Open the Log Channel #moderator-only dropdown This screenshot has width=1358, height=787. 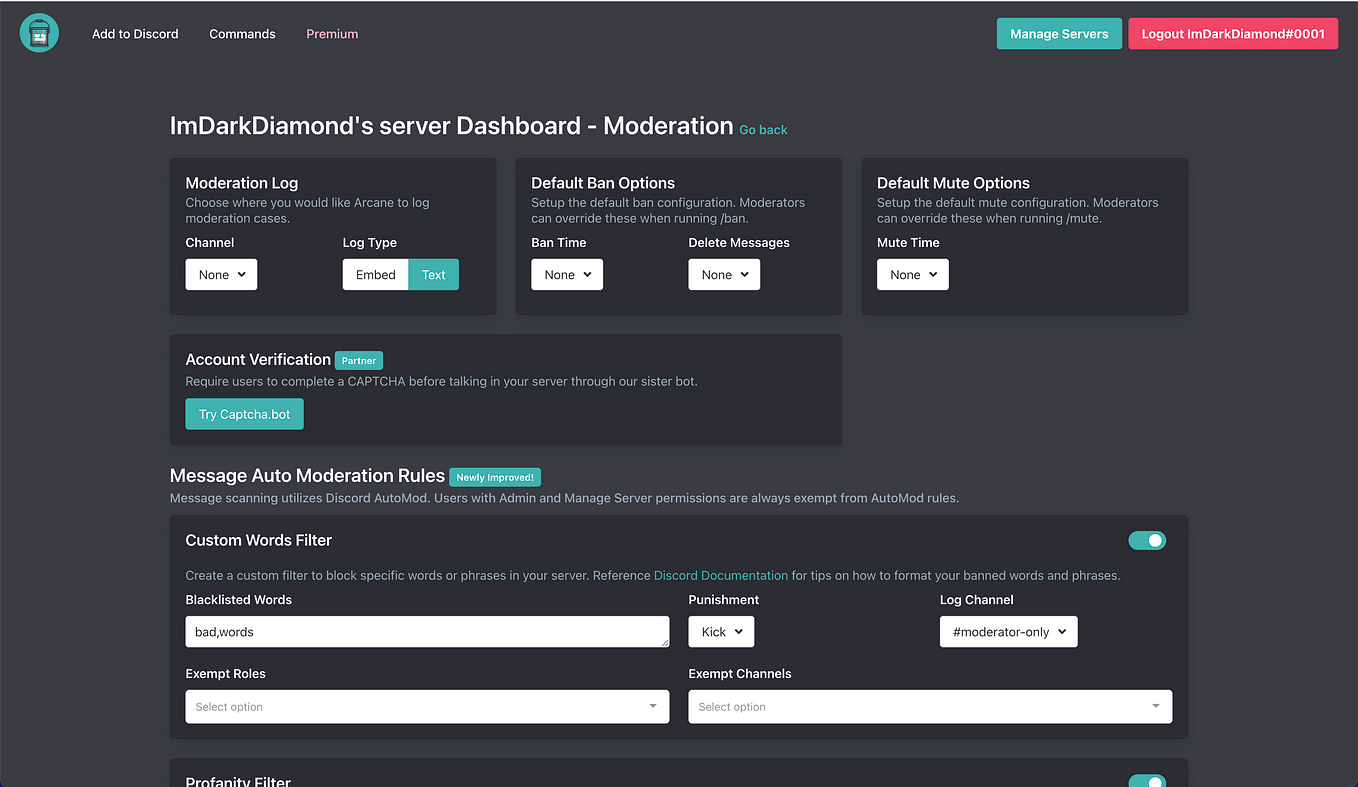pos(1009,632)
